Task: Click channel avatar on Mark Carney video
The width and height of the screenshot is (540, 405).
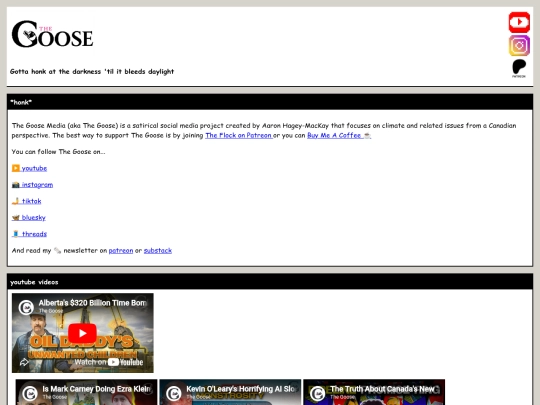Action: pyautogui.click(x=30, y=393)
